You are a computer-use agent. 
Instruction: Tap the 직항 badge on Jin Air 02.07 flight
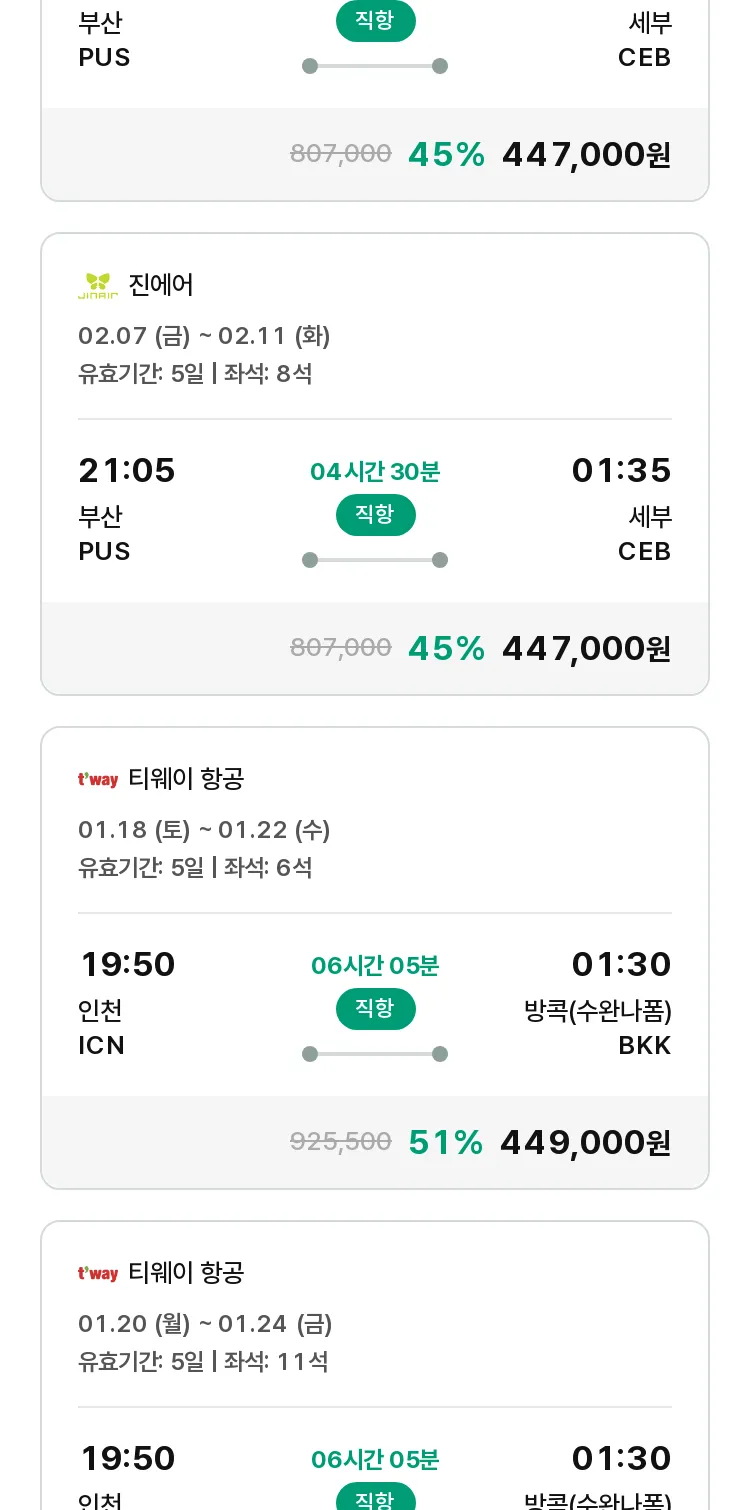click(x=375, y=515)
